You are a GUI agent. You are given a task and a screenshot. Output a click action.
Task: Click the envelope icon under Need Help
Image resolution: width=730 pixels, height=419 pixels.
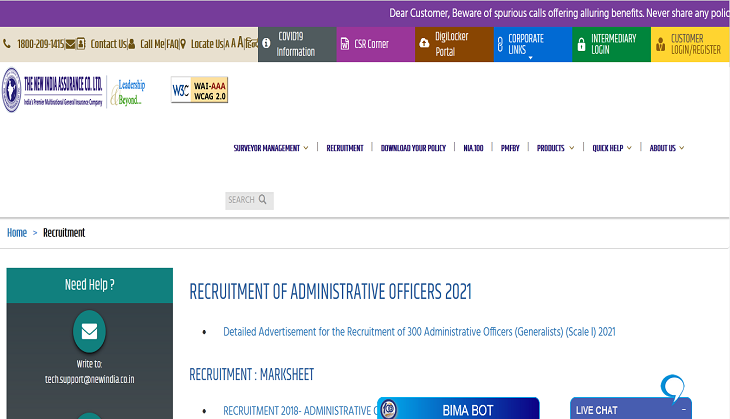pos(89,331)
